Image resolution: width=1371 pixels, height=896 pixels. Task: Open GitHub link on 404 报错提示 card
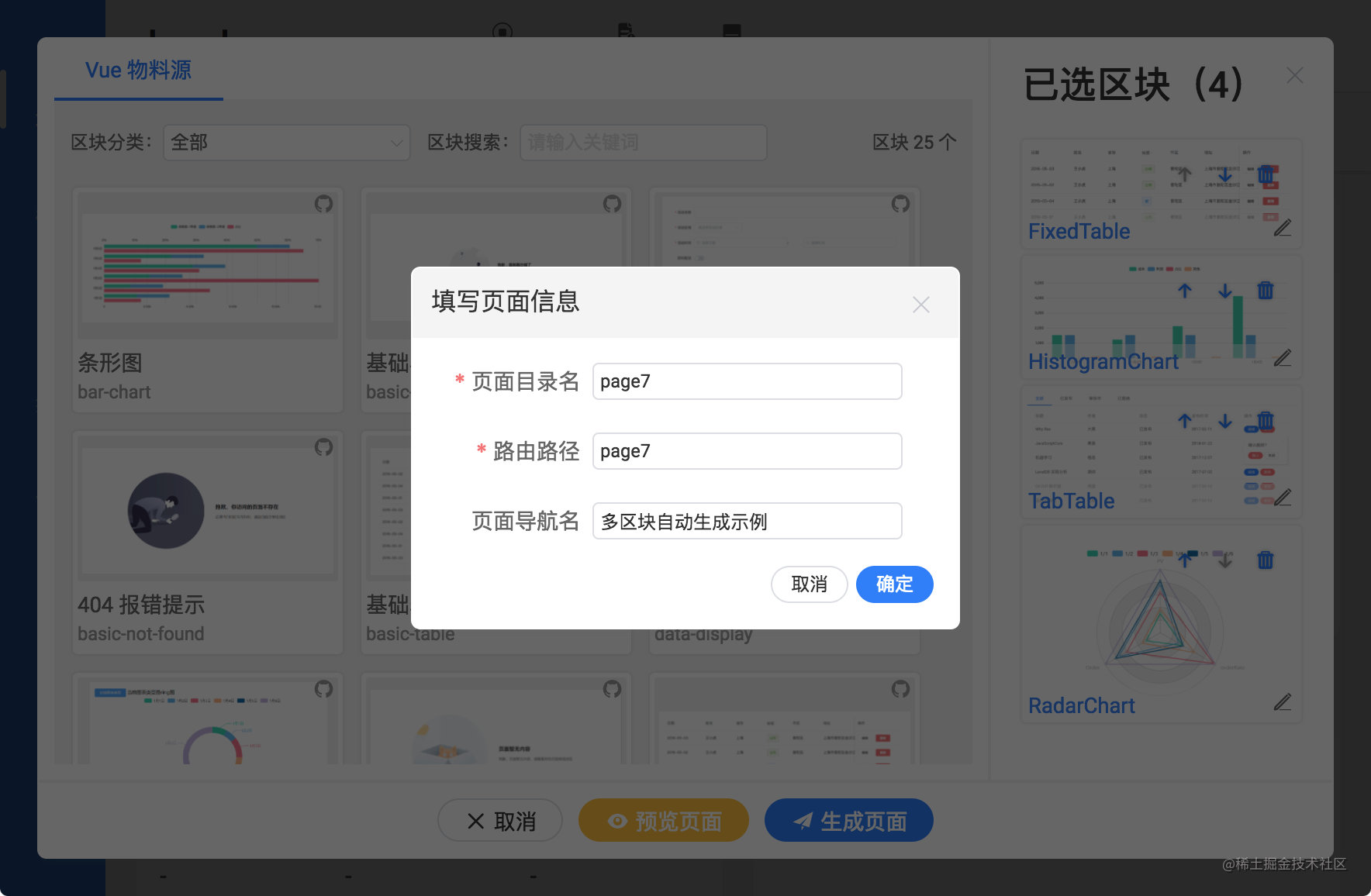pos(323,447)
